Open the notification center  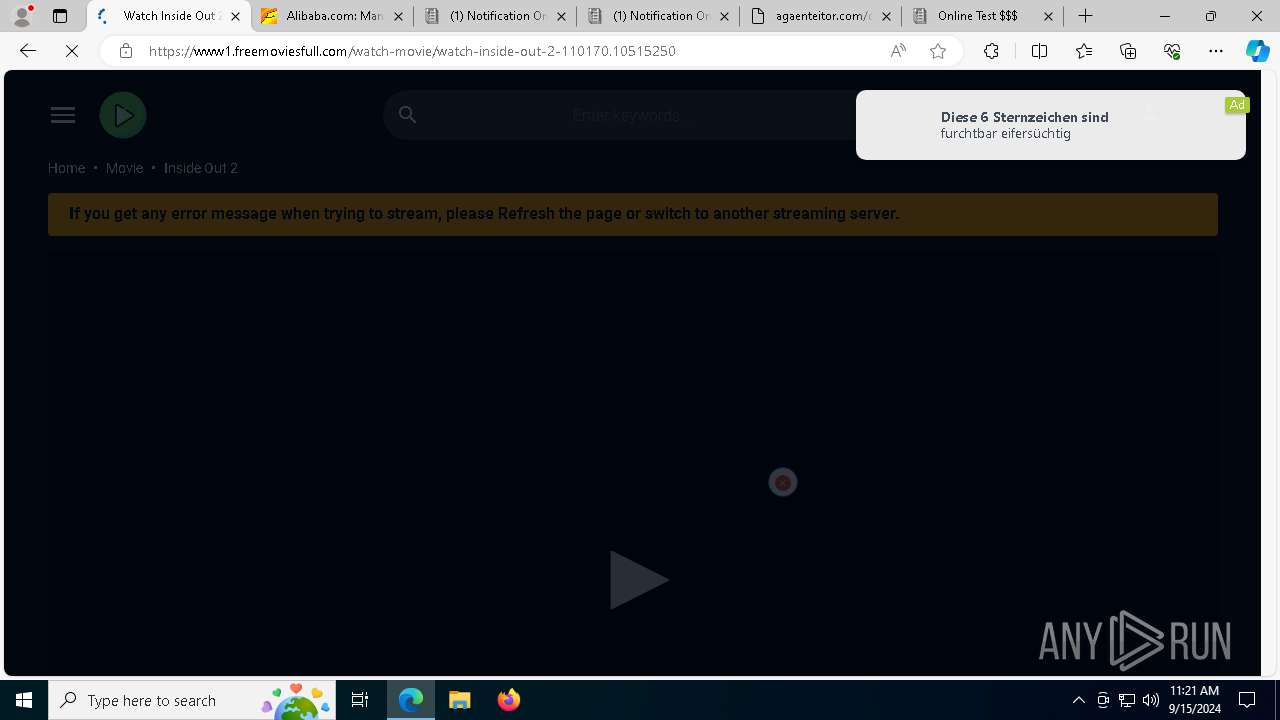[x=1247, y=700]
